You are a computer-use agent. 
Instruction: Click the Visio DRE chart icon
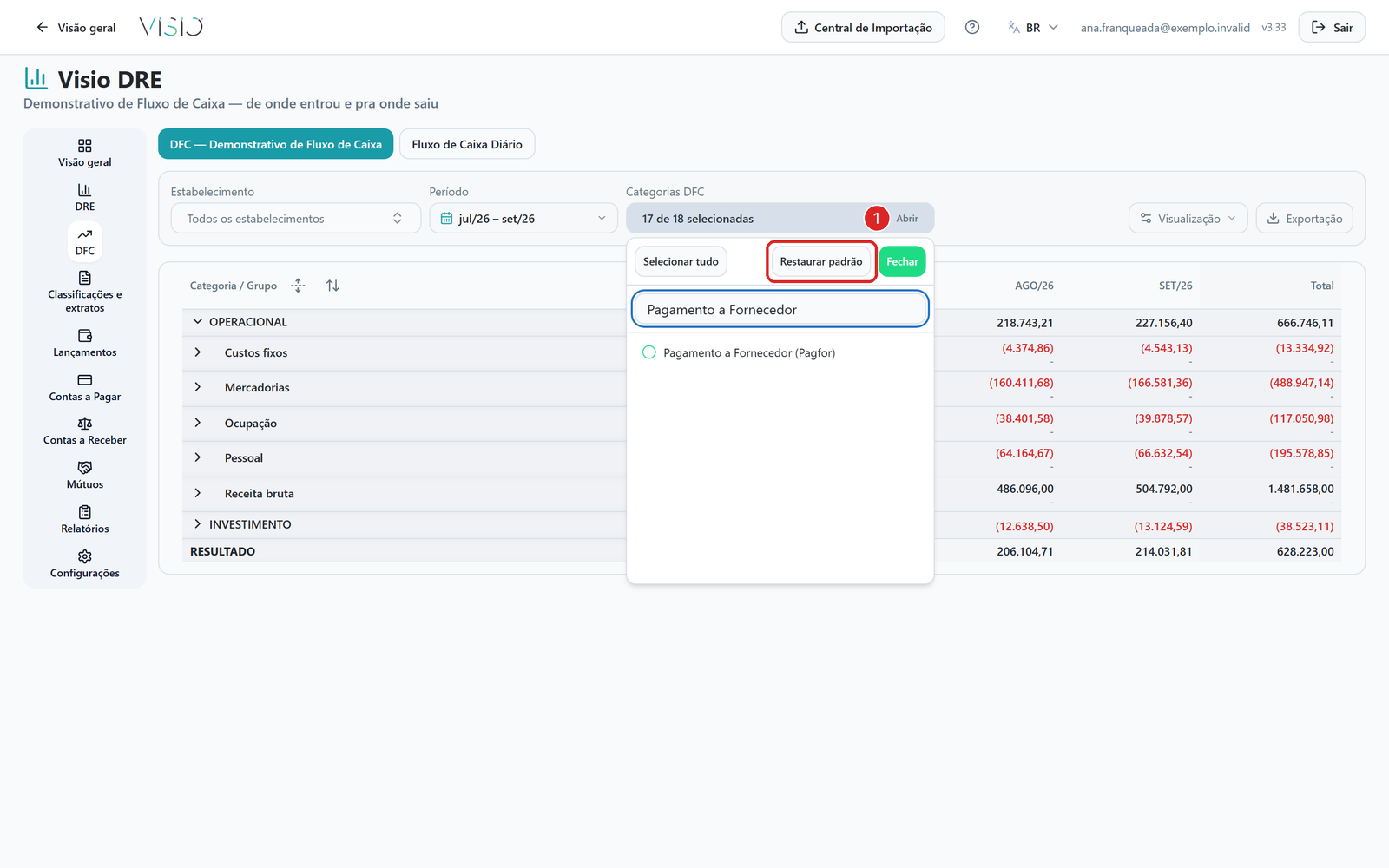tap(36, 78)
